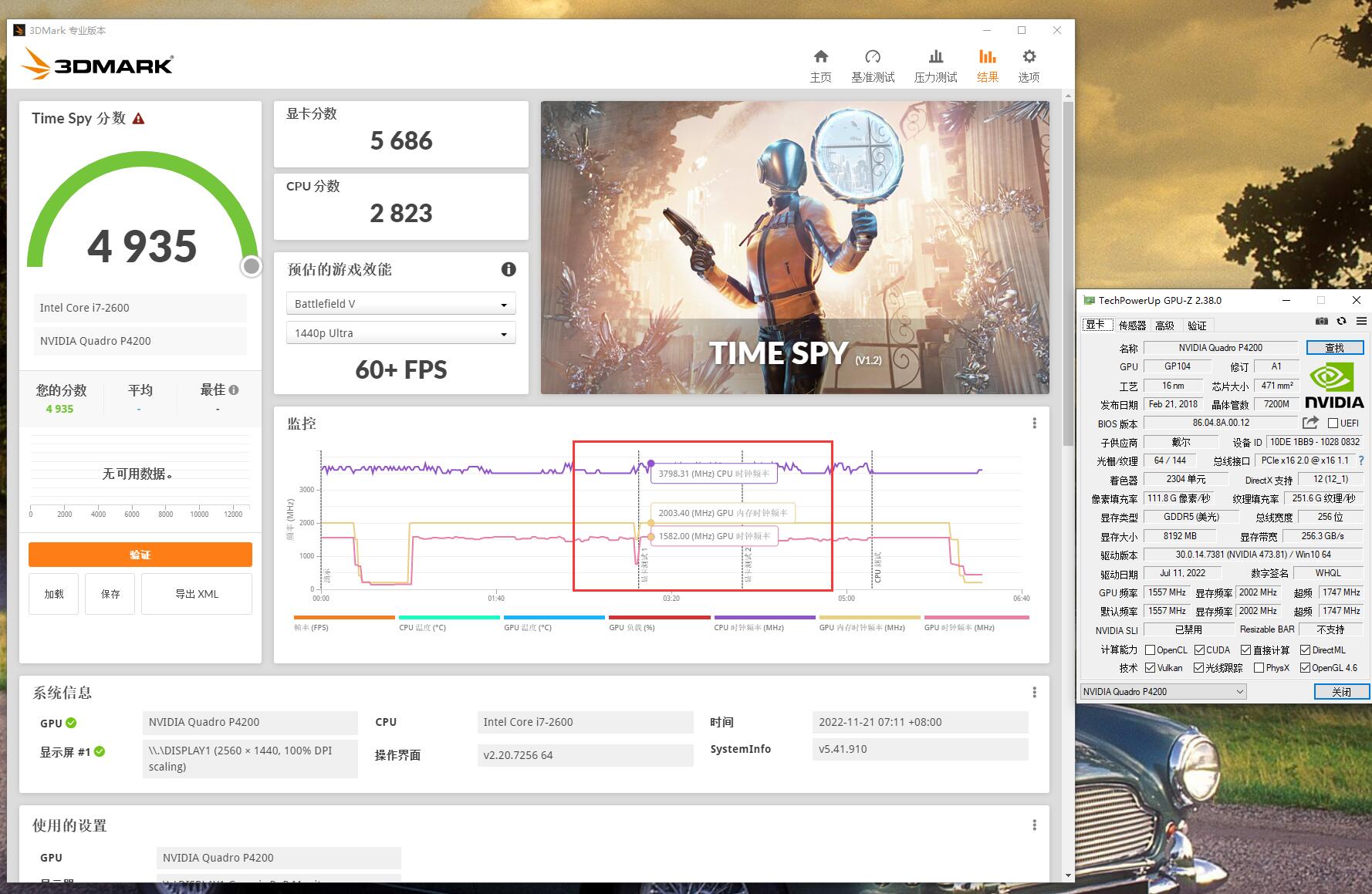Image resolution: width=1372 pixels, height=894 pixels.
Task: Click the yellow GPU 内存时钟频率 legend bar
Action: coord(870,618)
